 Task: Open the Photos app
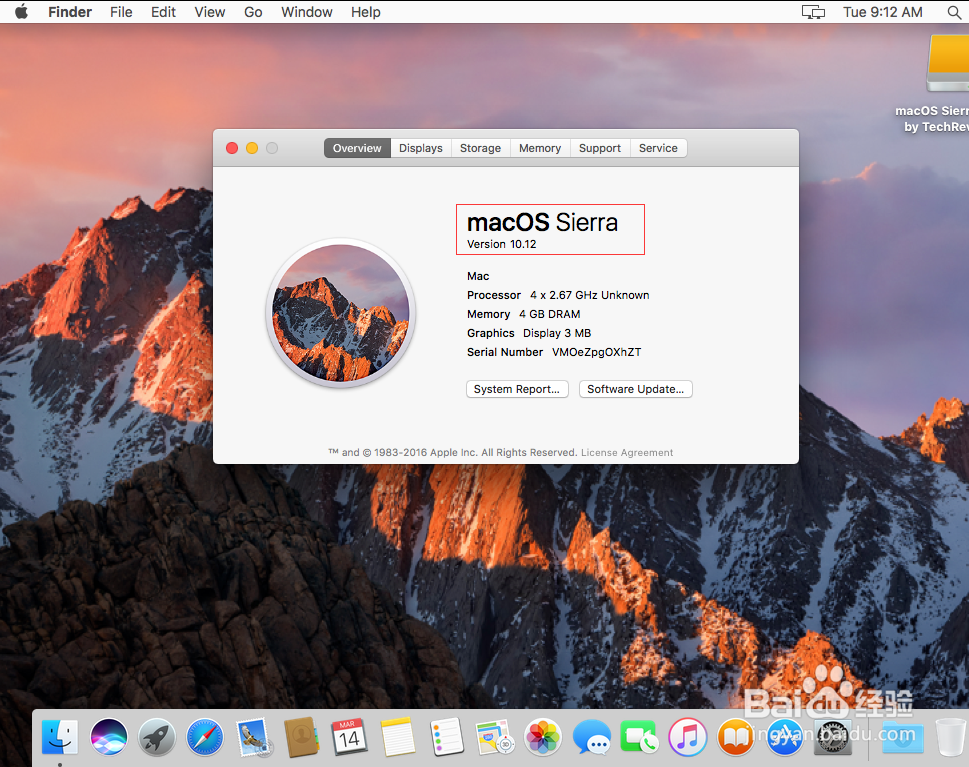(x=543, y=736)
